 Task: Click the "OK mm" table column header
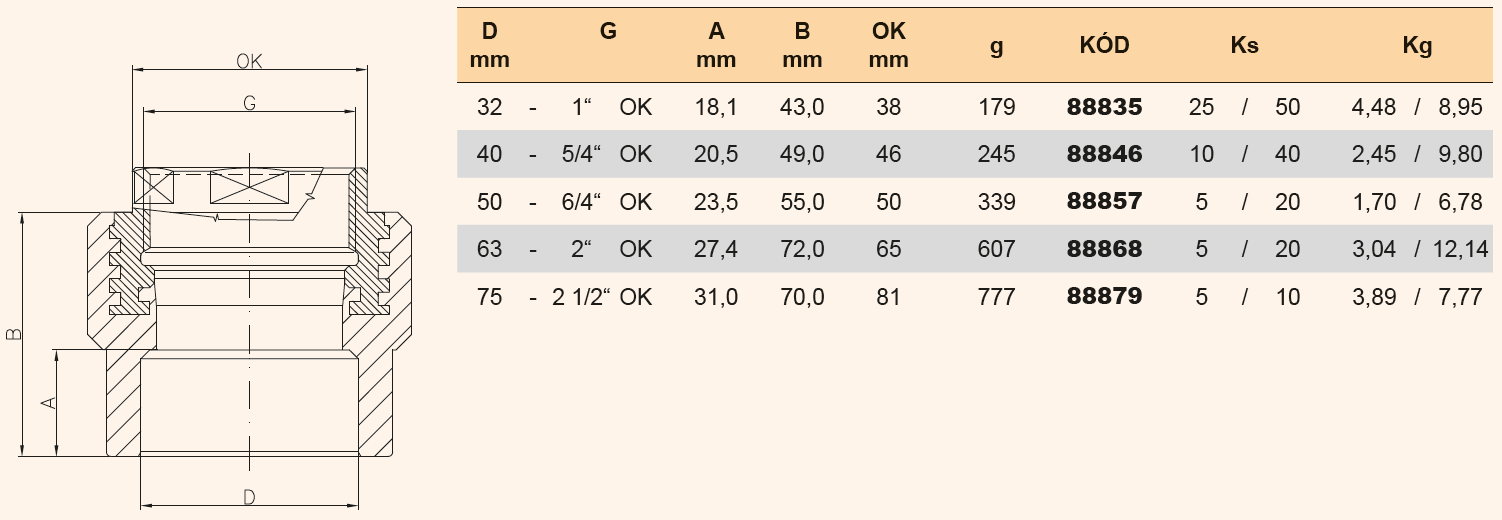(x=888, y=46)
